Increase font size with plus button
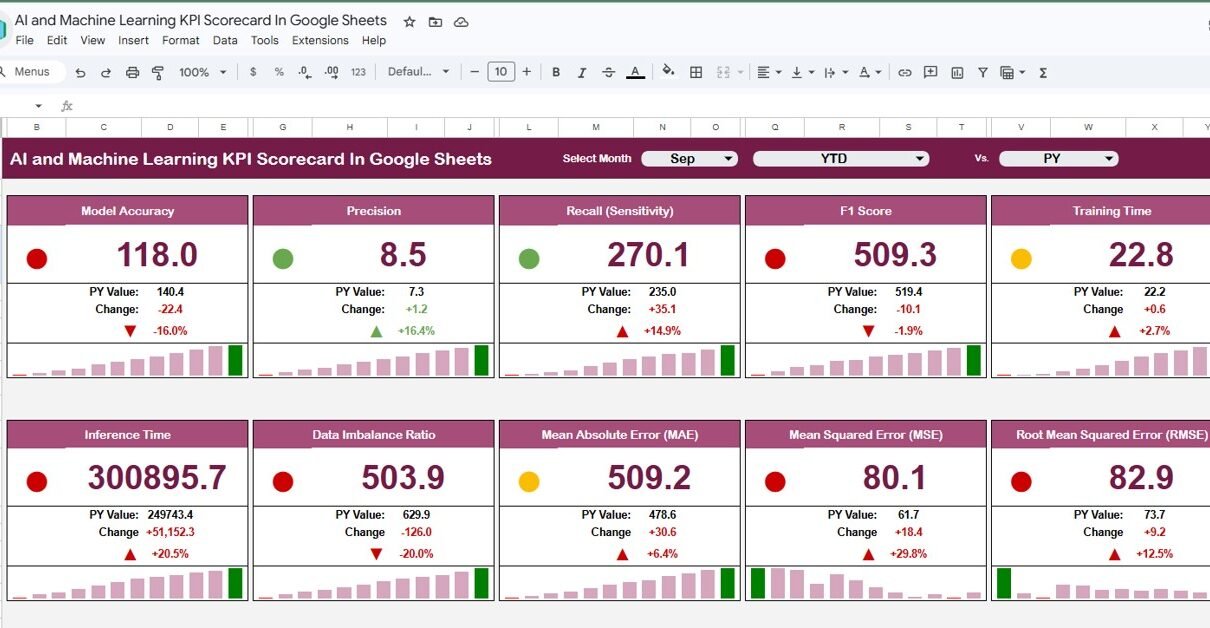 tap(527, 72)
